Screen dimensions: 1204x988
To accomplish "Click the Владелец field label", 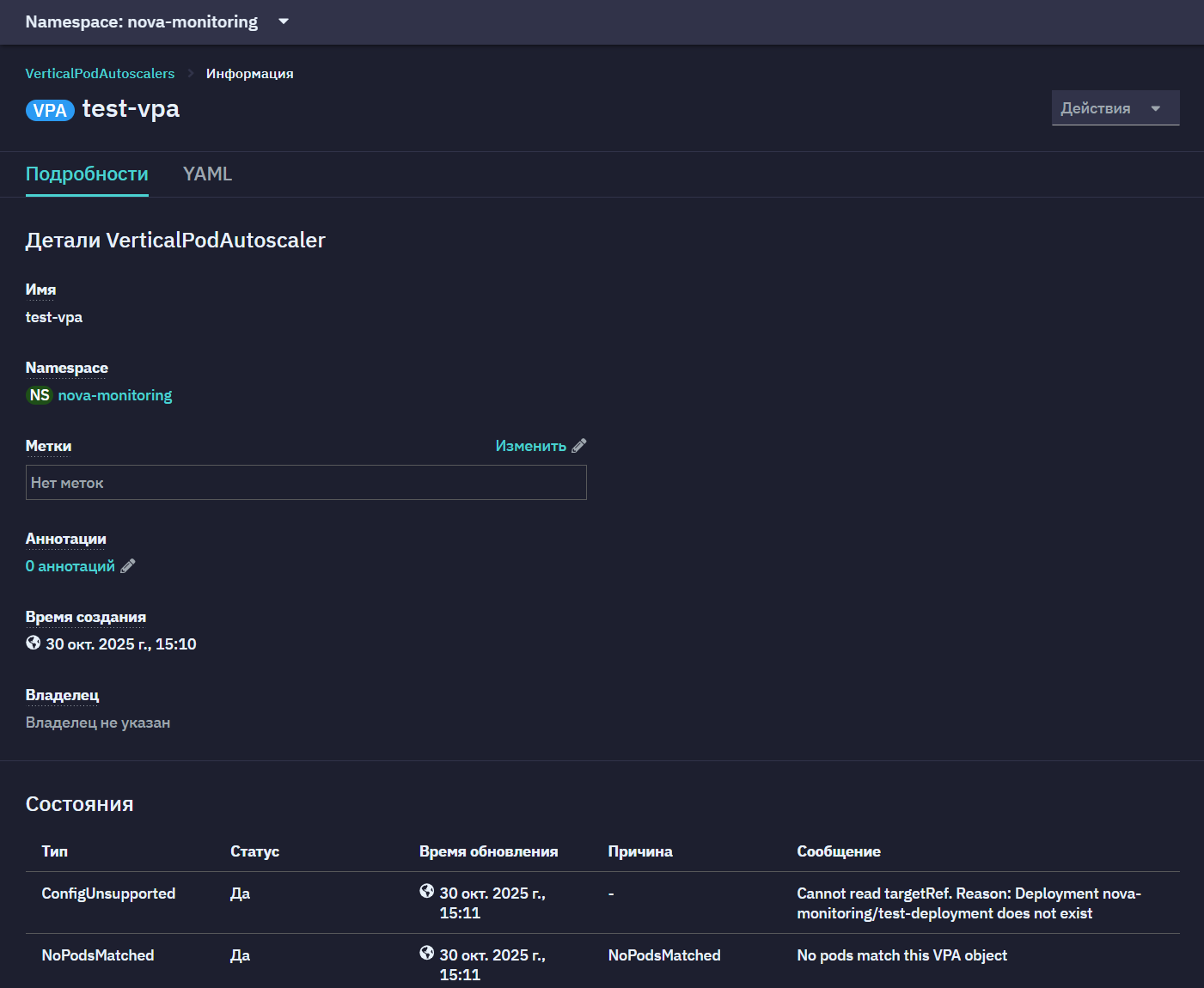I will 62,695.
